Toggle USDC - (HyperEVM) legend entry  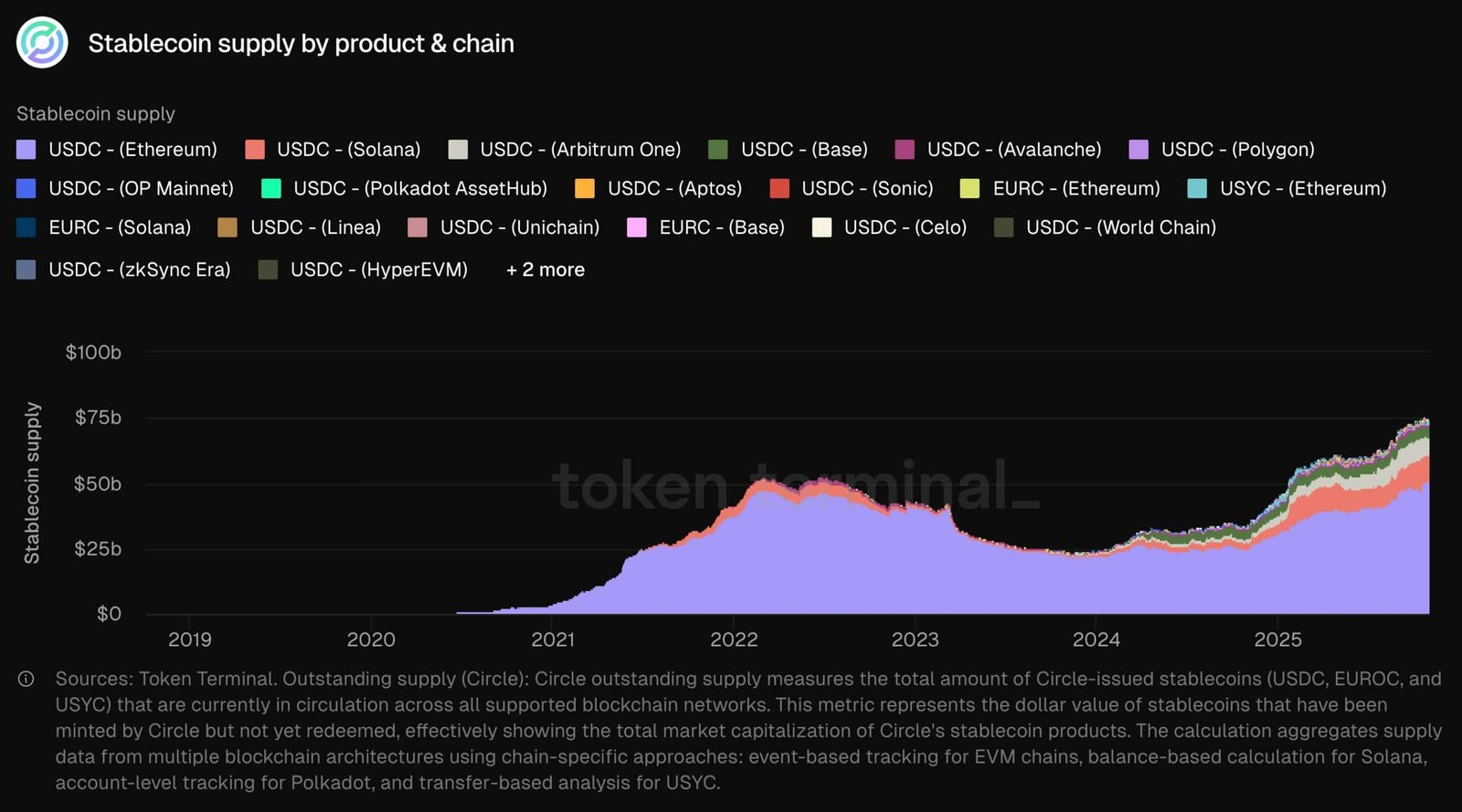coord(363,269)
